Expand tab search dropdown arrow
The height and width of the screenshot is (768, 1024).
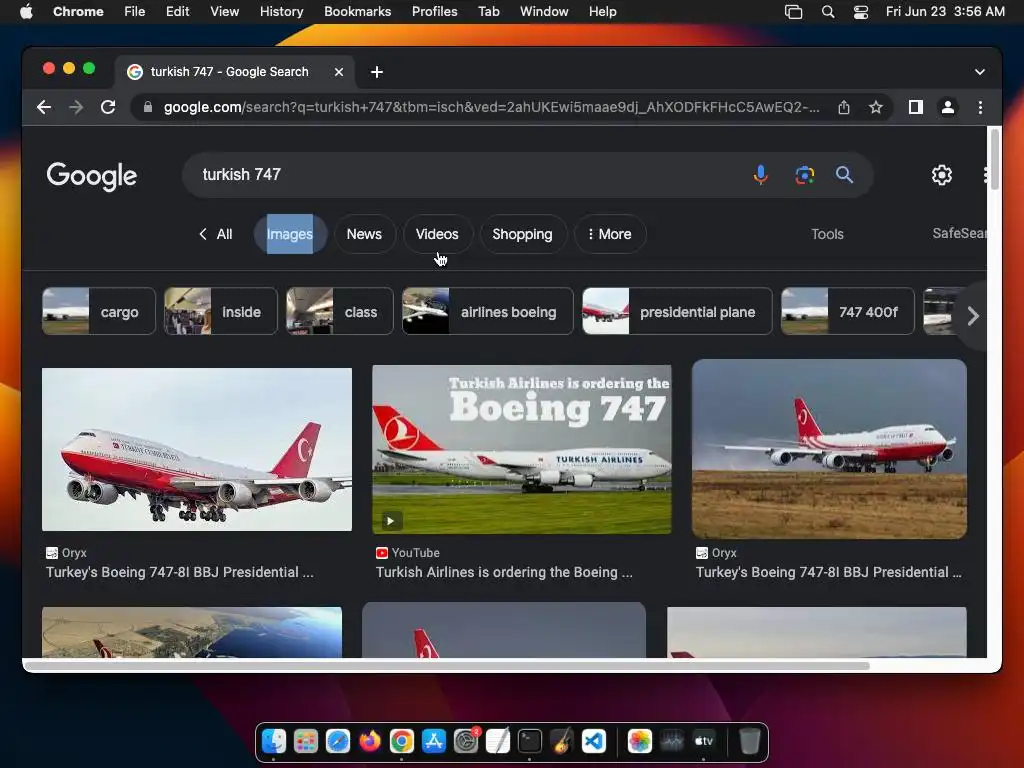tap(980, 72)
